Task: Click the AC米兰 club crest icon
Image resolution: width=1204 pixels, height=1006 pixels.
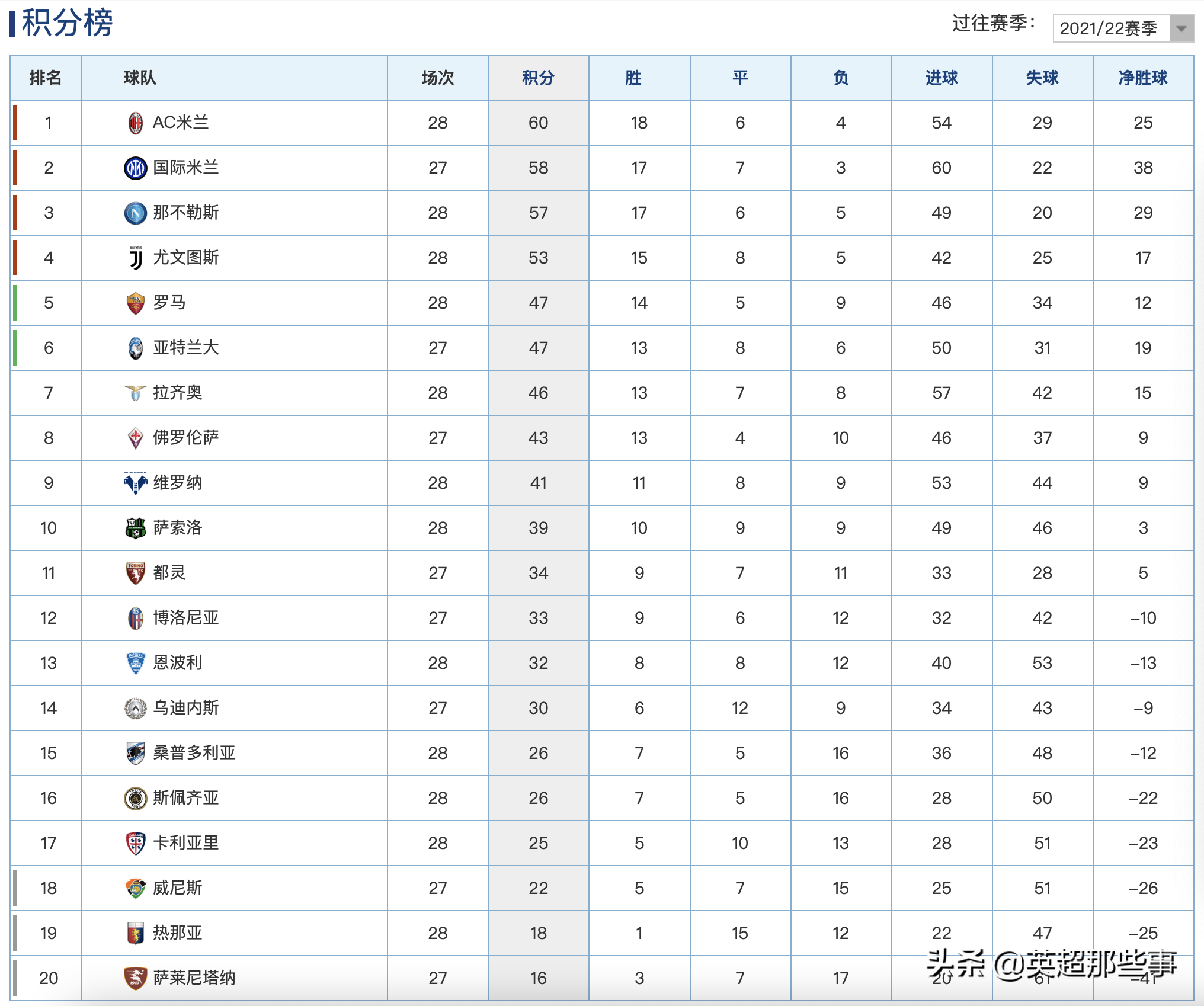Action: [136, 123]
